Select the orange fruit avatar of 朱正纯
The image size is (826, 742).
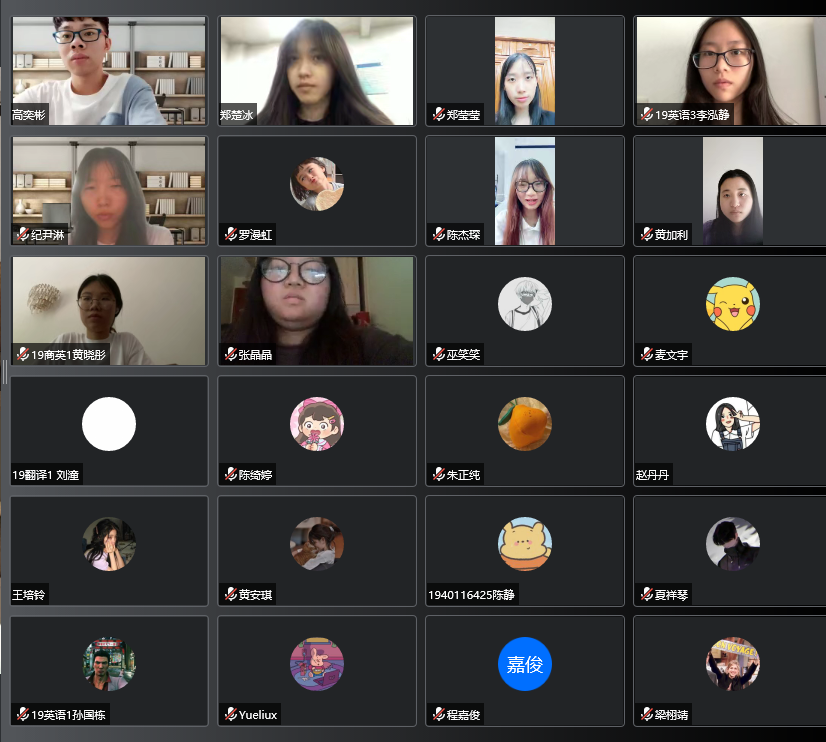(525, 424)
